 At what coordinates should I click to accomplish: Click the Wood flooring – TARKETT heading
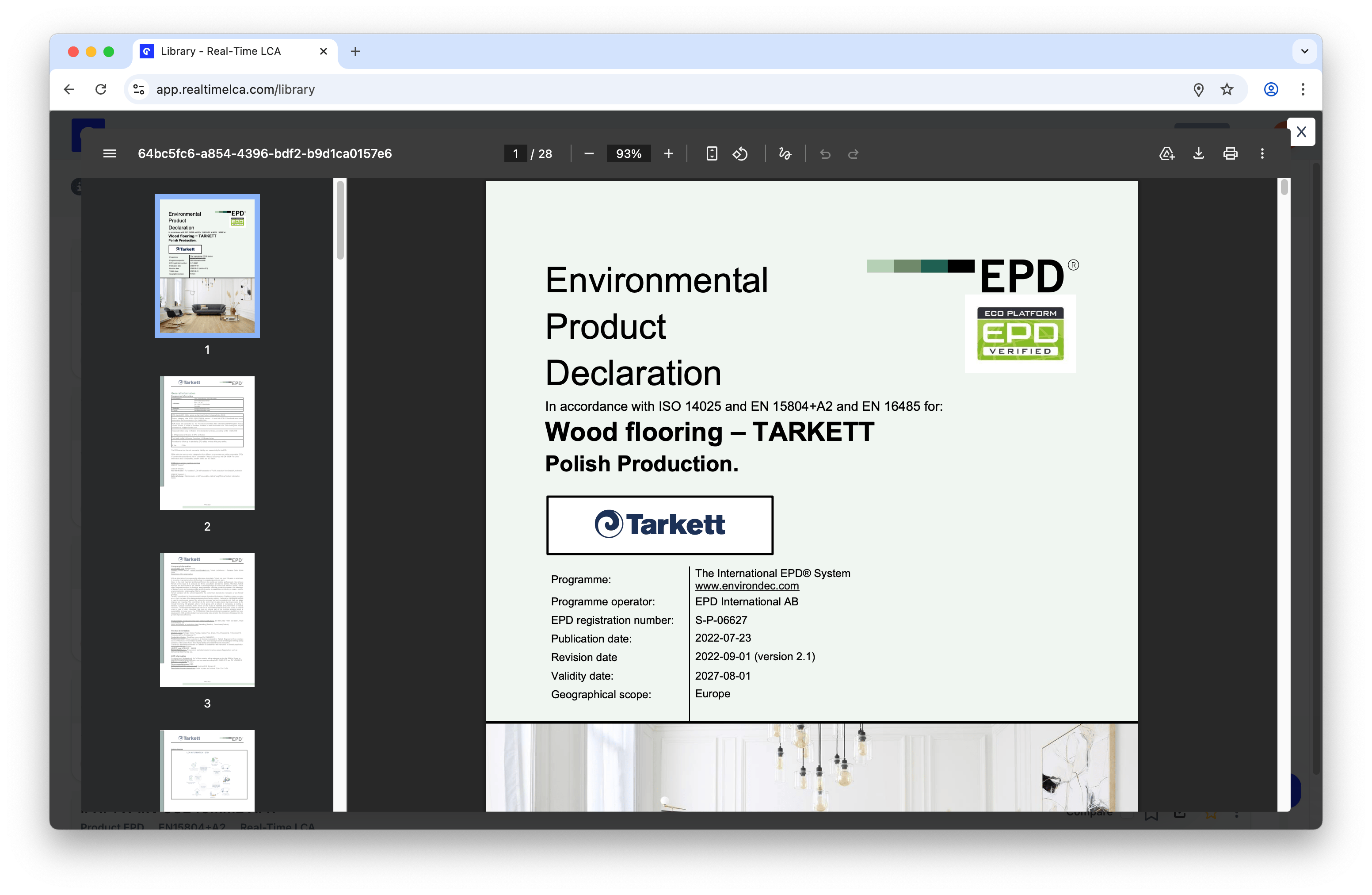click(709, 432)
